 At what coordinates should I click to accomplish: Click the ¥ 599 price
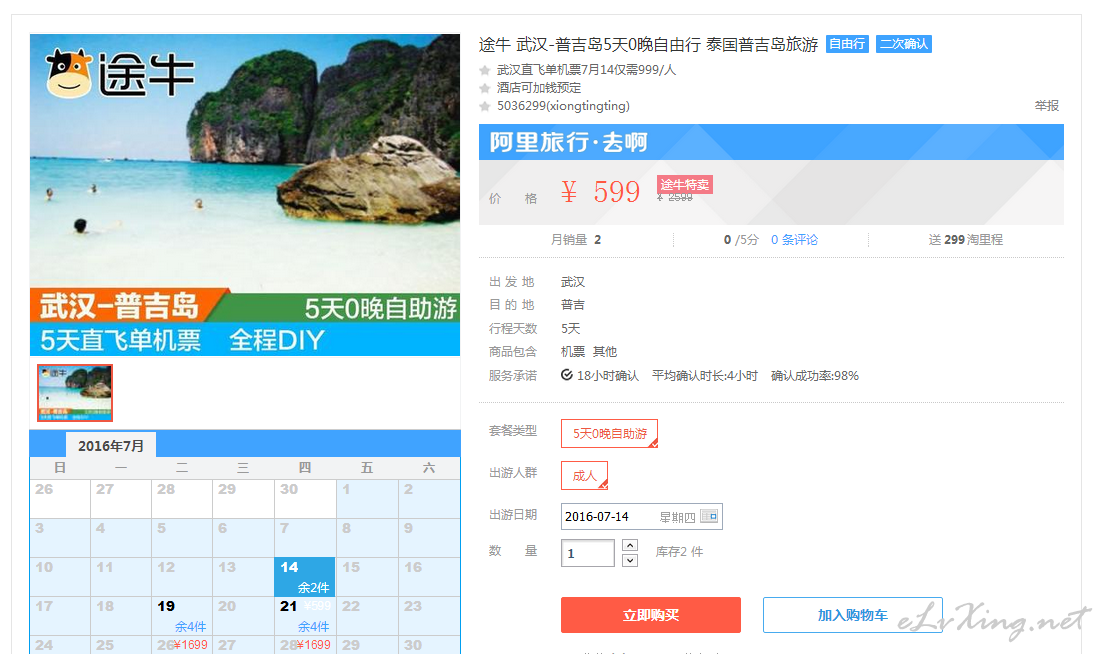(600, 192)
